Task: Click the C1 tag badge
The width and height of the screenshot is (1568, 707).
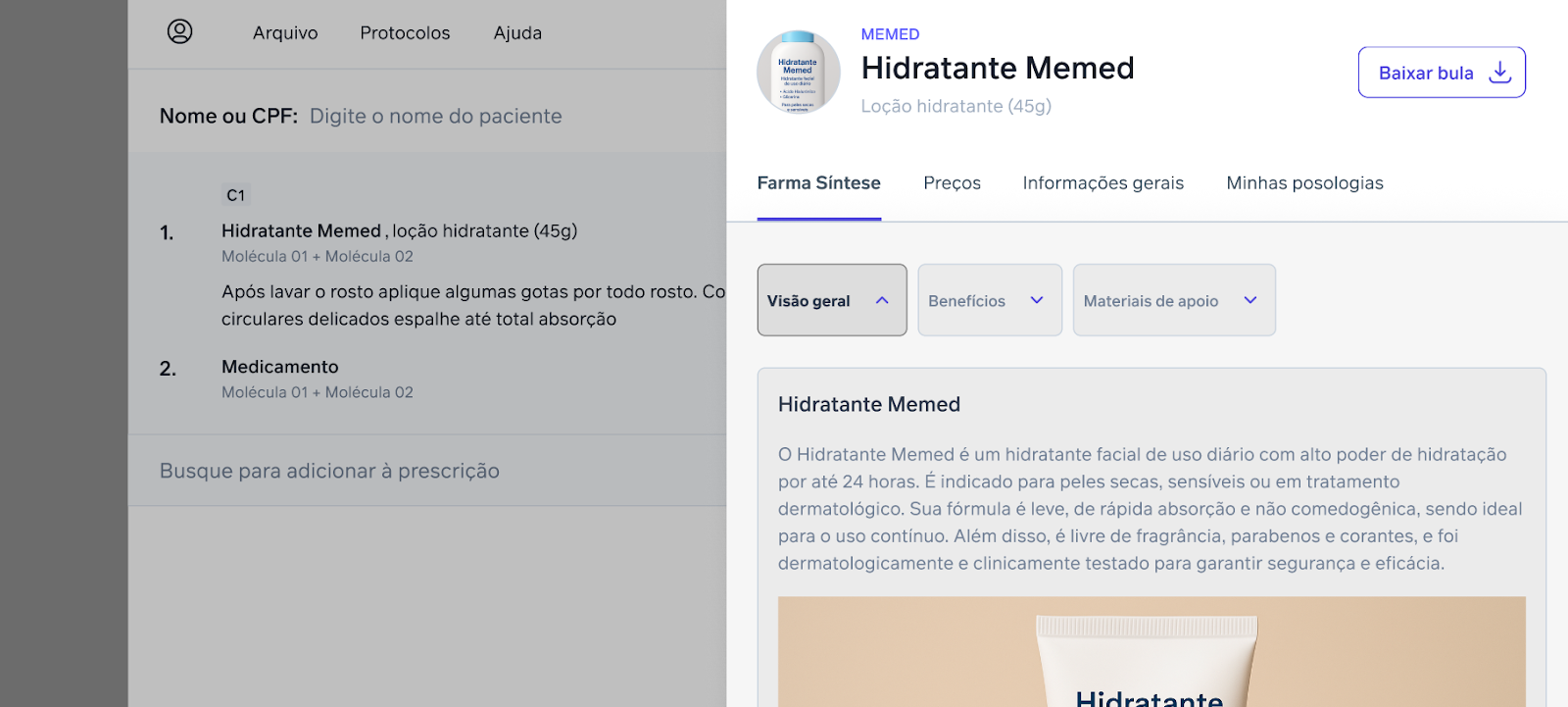Action: (x=236, y=195)
